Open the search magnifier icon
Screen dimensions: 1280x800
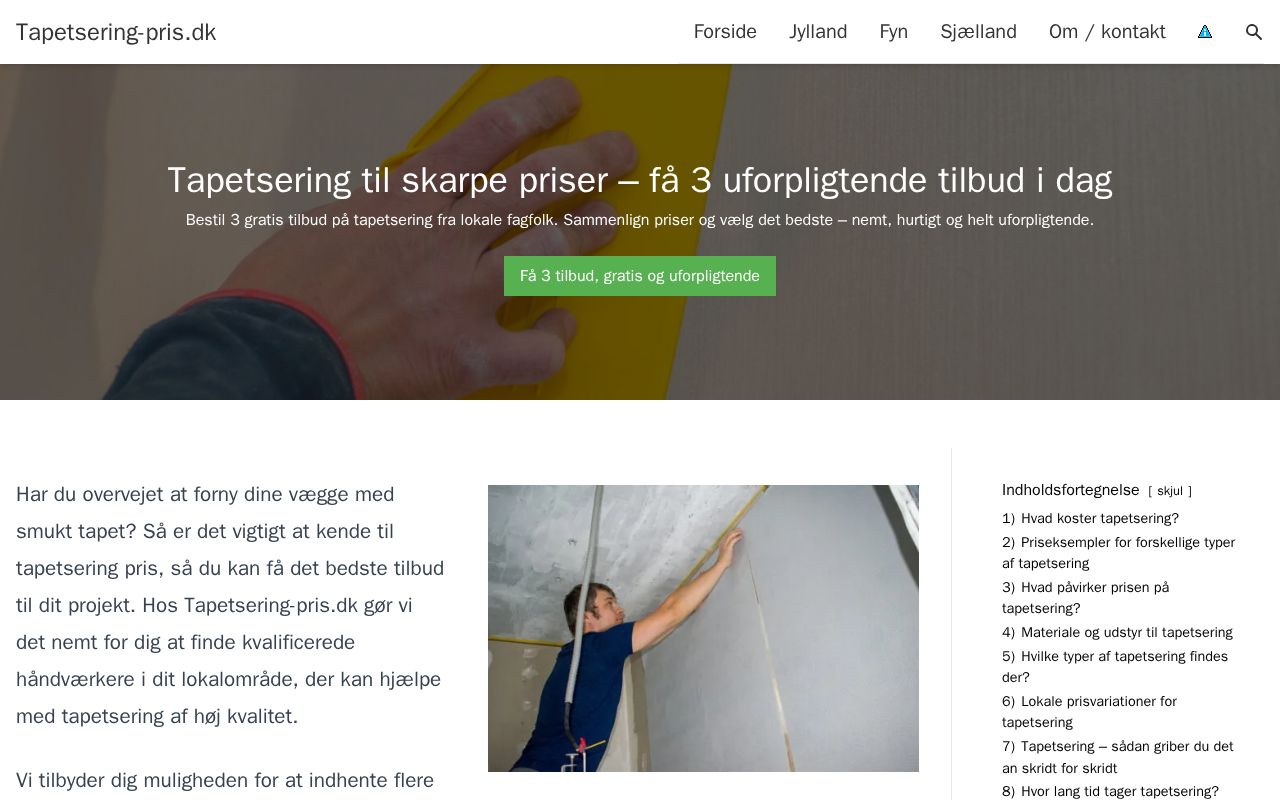(x=1254, y=32)
